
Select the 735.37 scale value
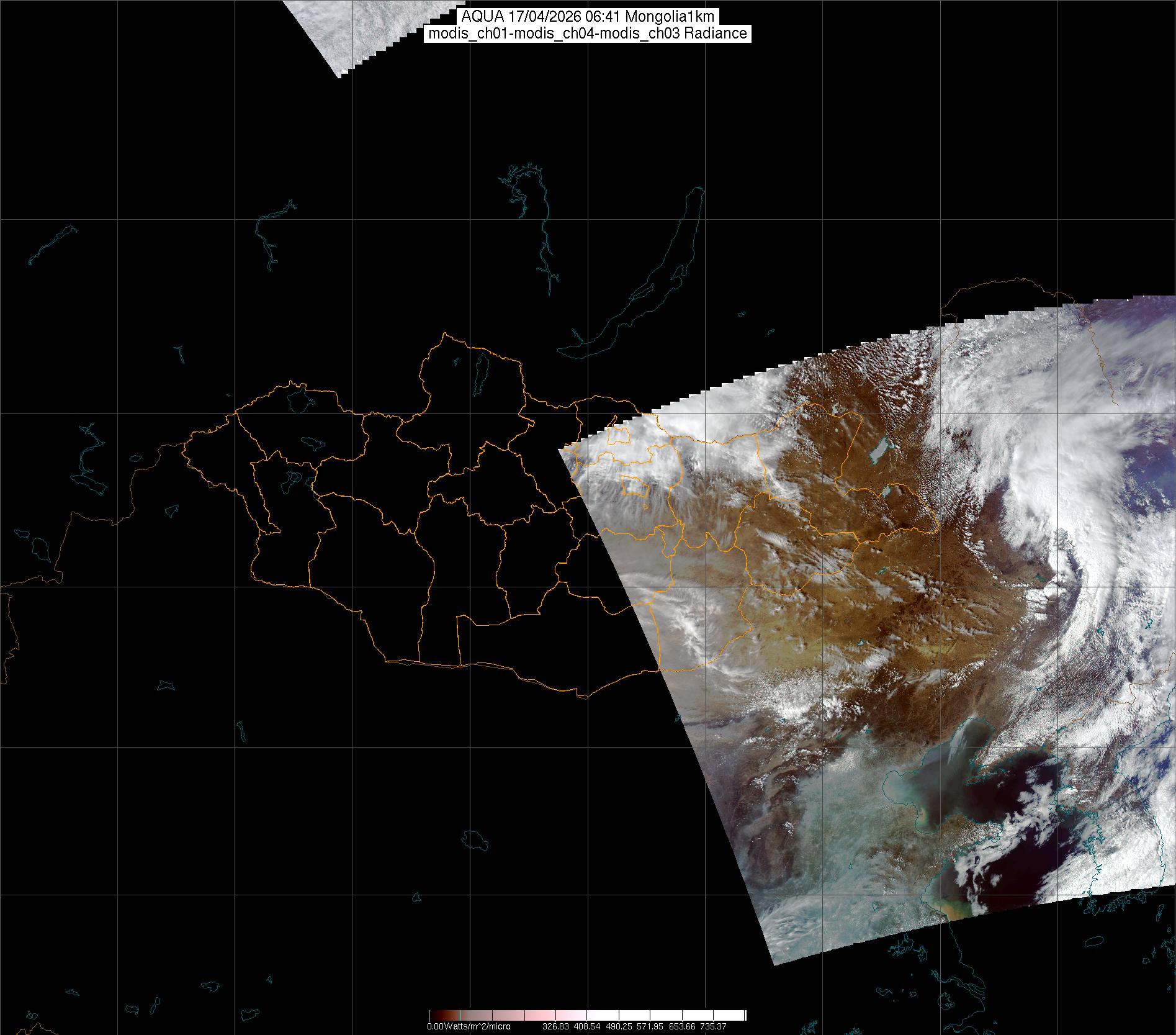(712, 1026)
